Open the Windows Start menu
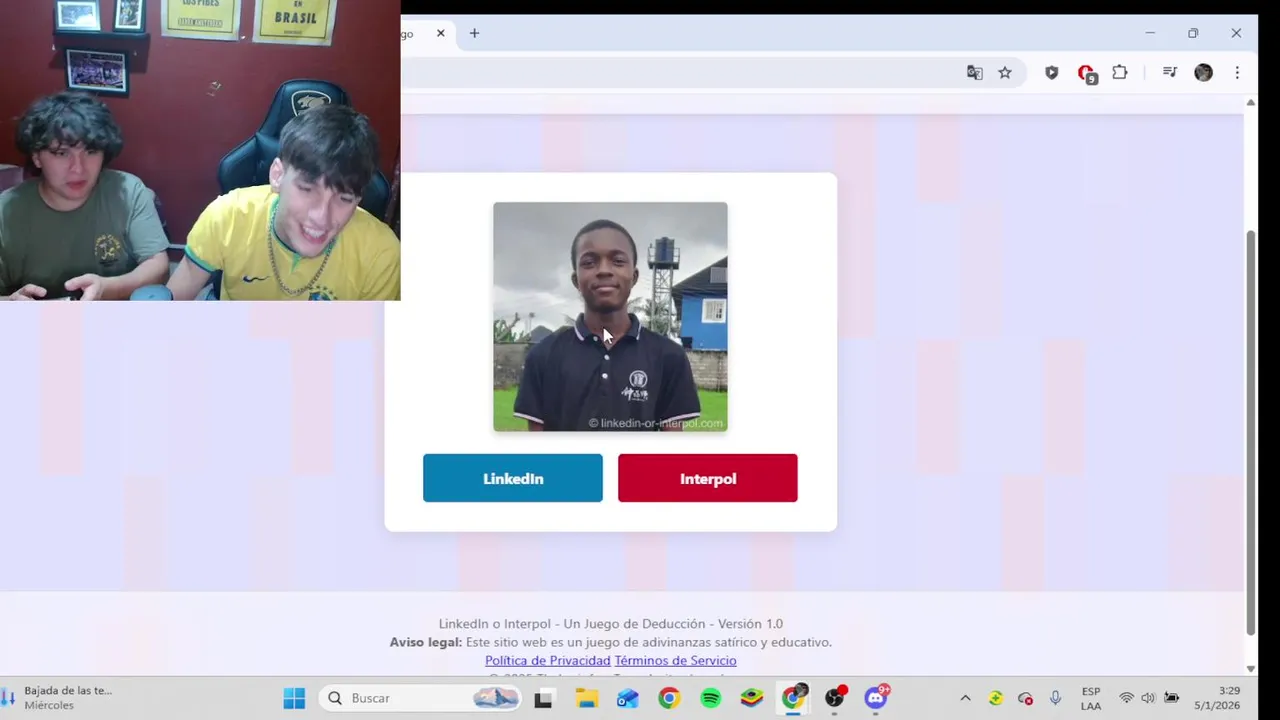 point(294,698)
